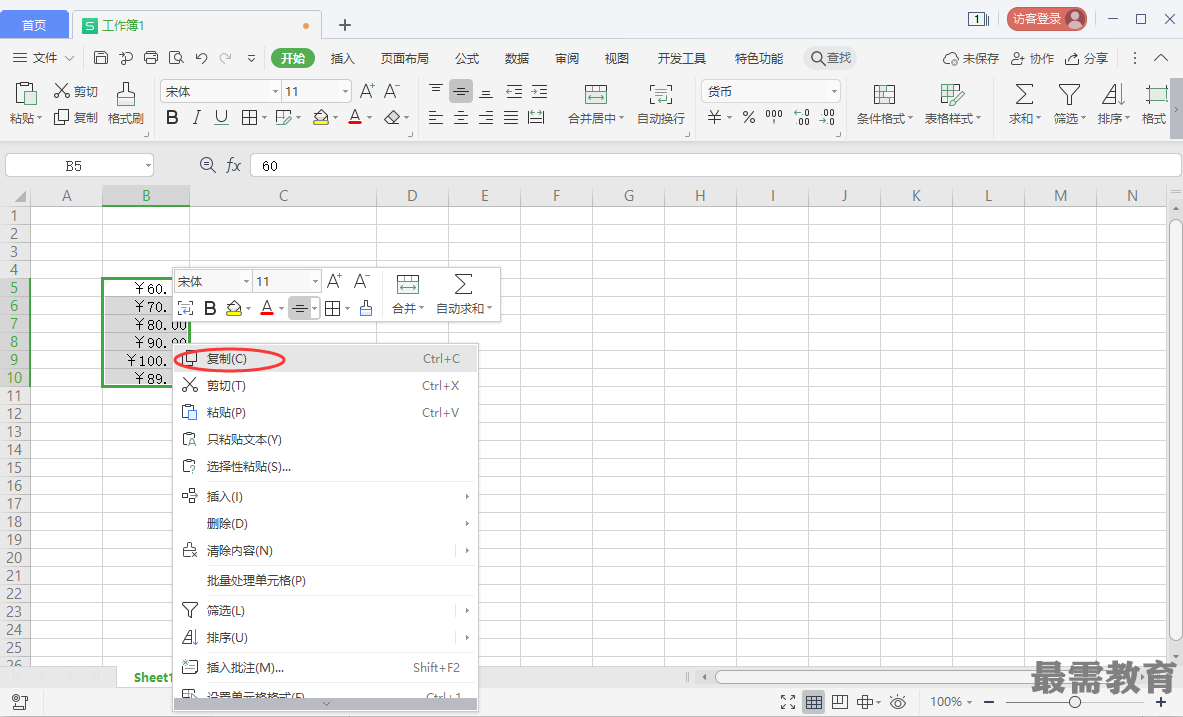Click the Format Painter (格式刷) brush

tap(125, 94)
